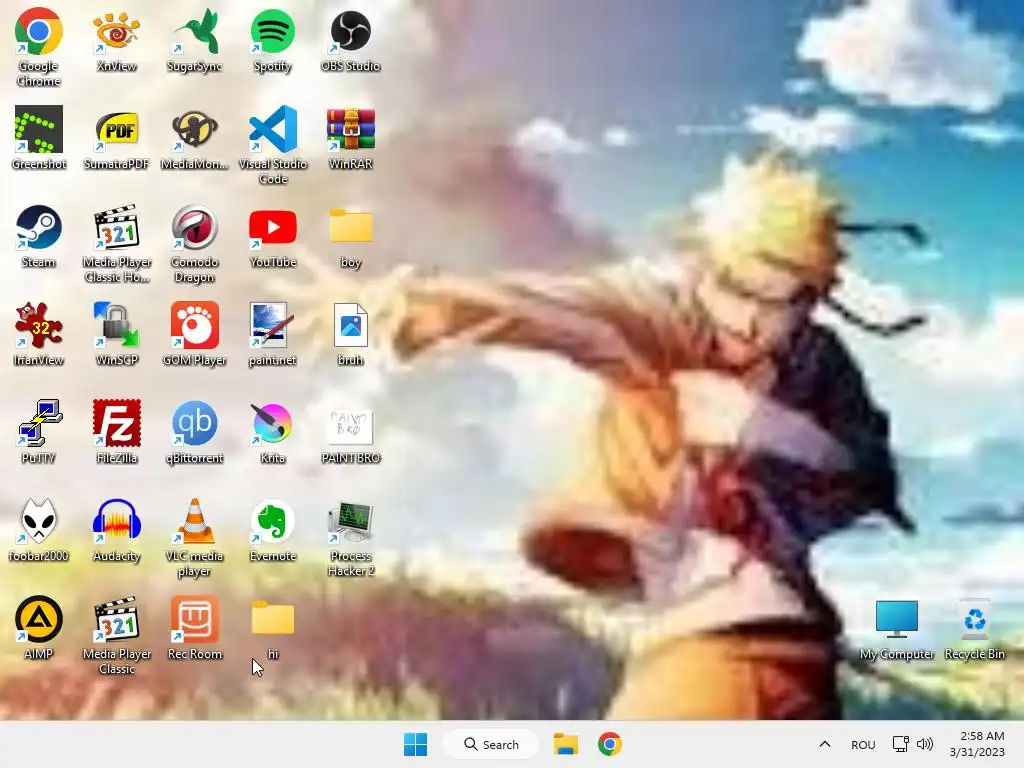Open the YouTube desktop shortcut

coord(273,227)
